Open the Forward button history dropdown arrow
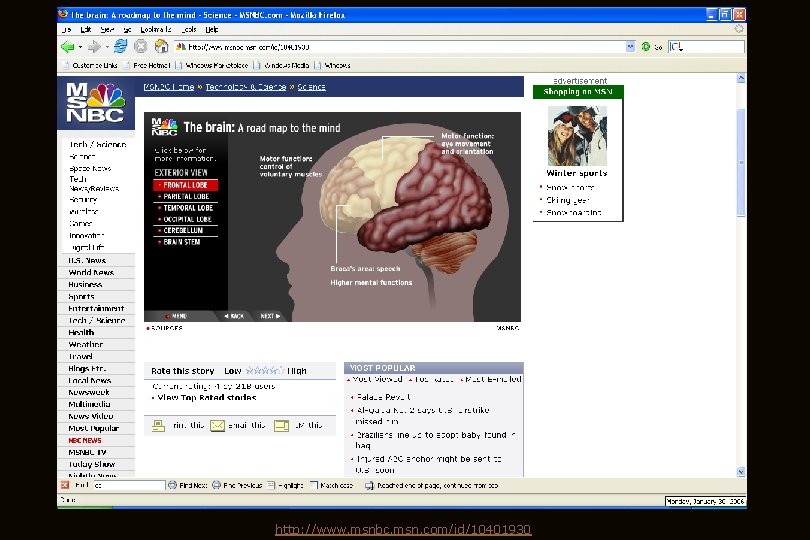The image size is (810, 540). (107, 47)
